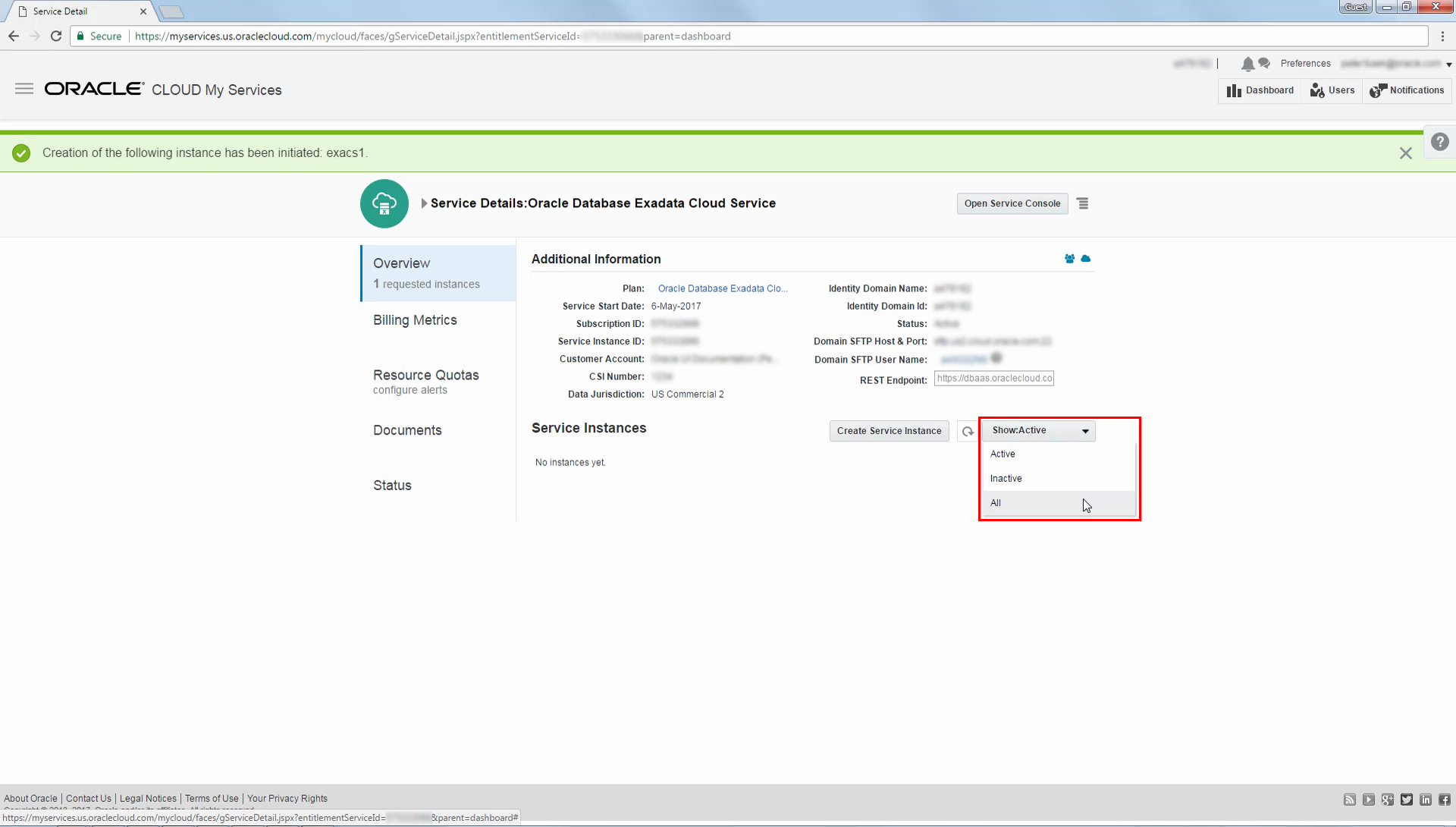Image resolution: width=1456 pixels, height=827 pixels.
Task: Open a new browser tab
Action: (x=171, y=11)
